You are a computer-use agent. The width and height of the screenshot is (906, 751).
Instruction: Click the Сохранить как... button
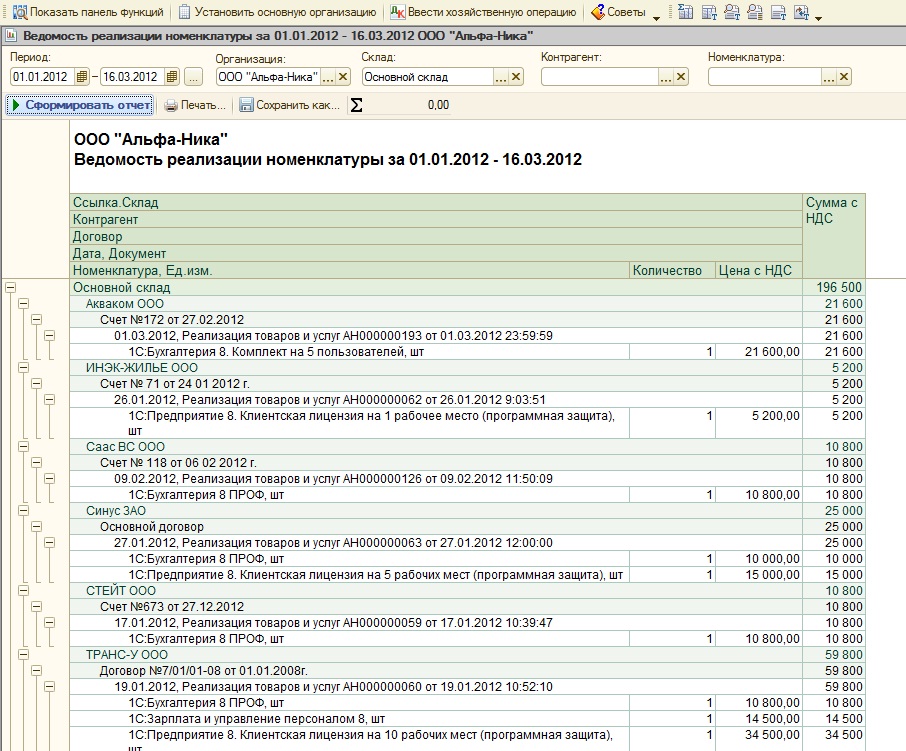pos(289,105)
